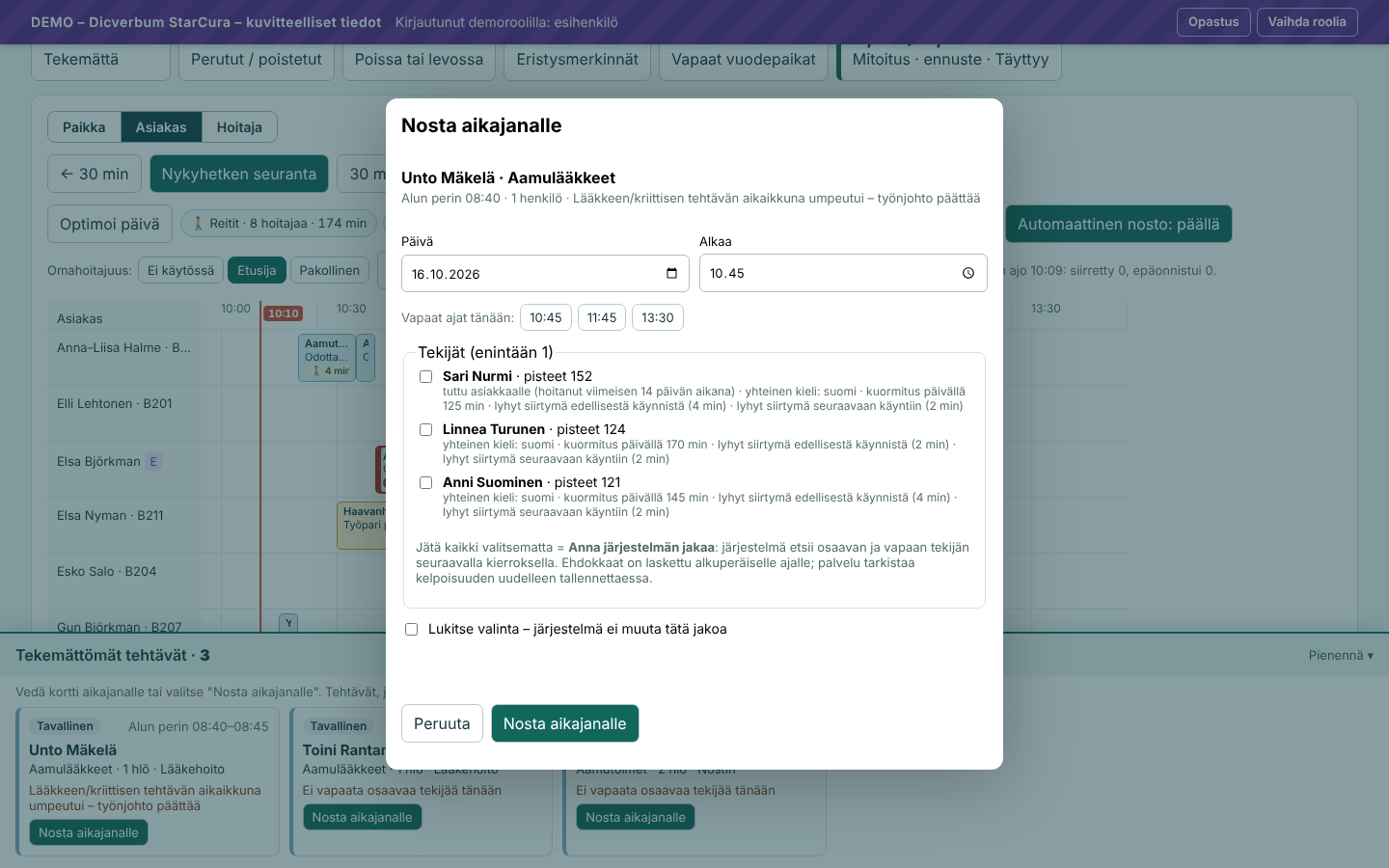
Task: Switch to the Hoitaja view tab
Action: tap(239, 127)
